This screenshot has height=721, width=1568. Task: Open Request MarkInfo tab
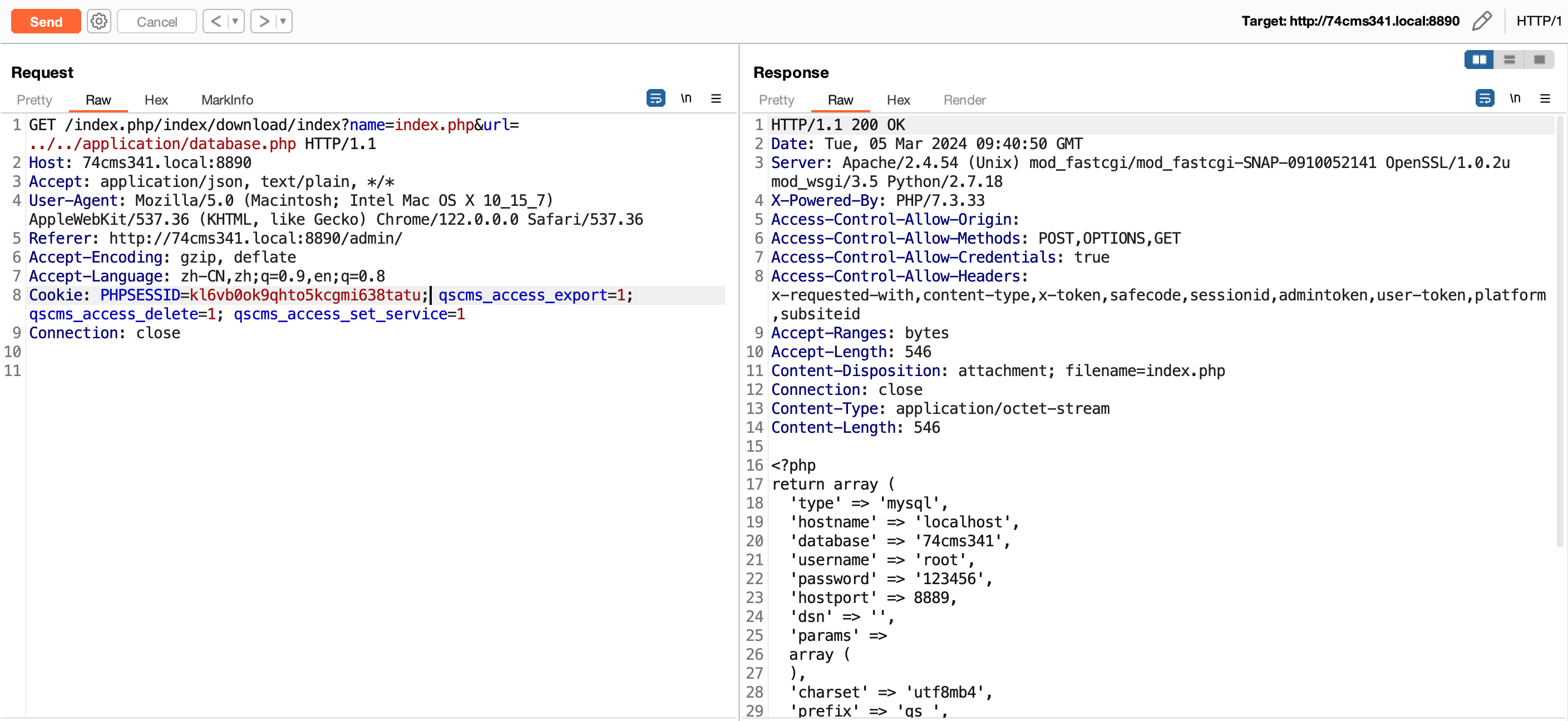pos(227,100)
